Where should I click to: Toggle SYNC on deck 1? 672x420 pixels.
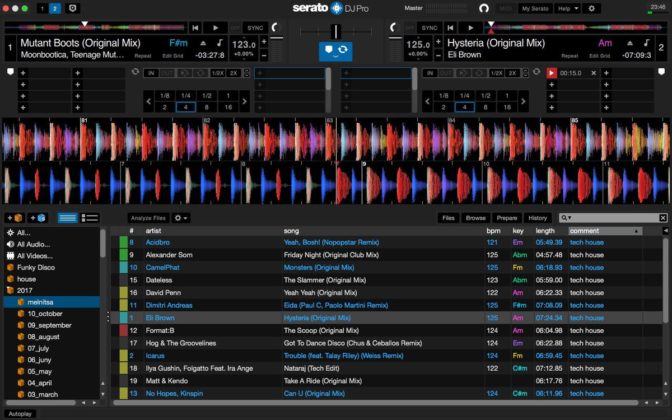click(255, 28)
